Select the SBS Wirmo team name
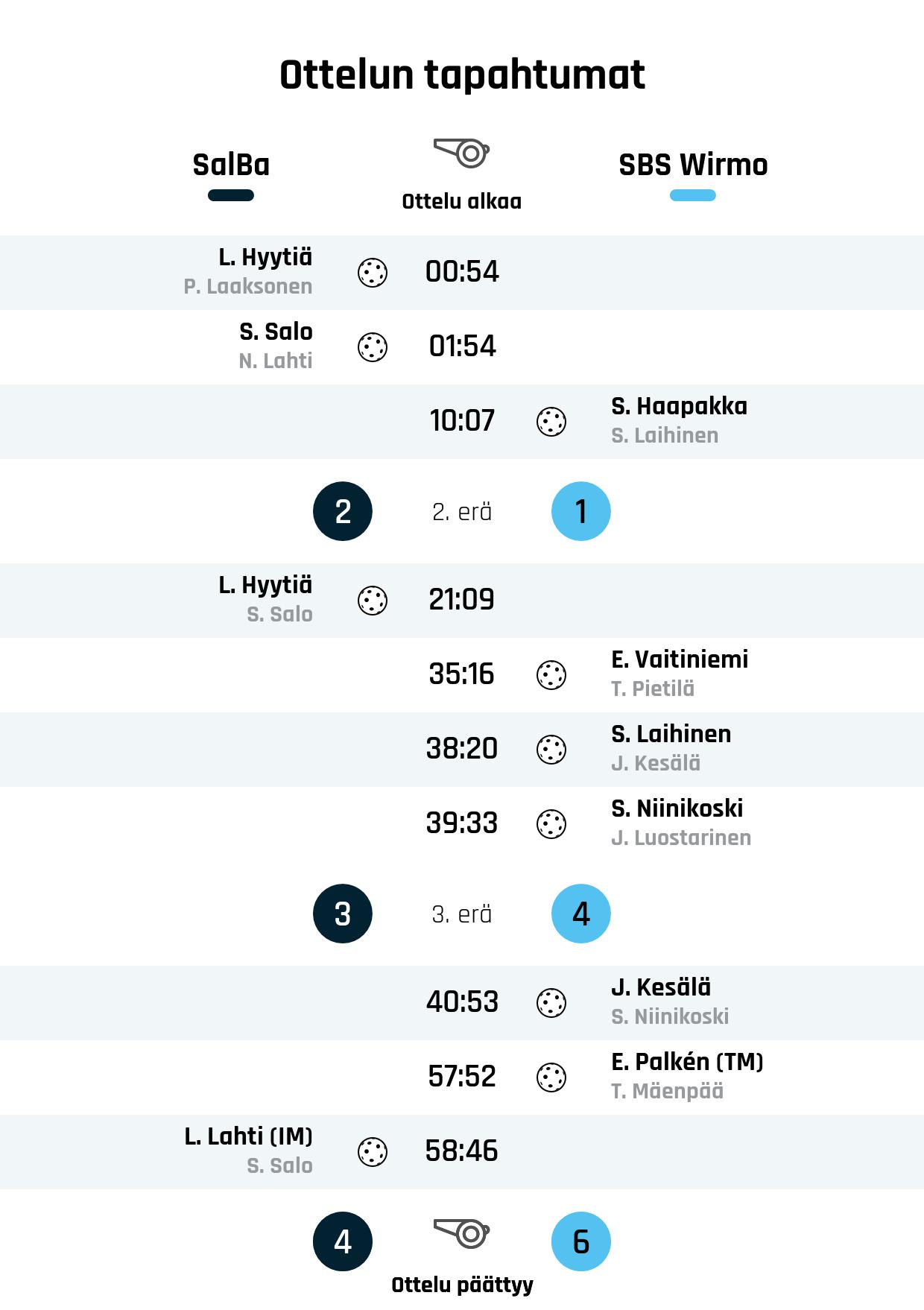This screenshot has width=924, height=1310. (x=693, y=165)
